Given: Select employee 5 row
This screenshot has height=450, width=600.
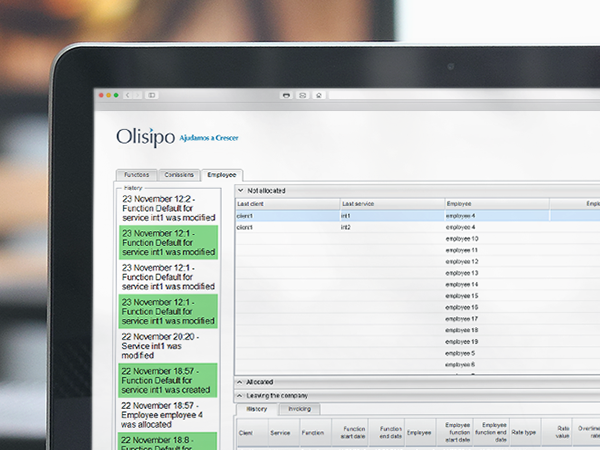Looking at the screenshot, I should point(417,353).
